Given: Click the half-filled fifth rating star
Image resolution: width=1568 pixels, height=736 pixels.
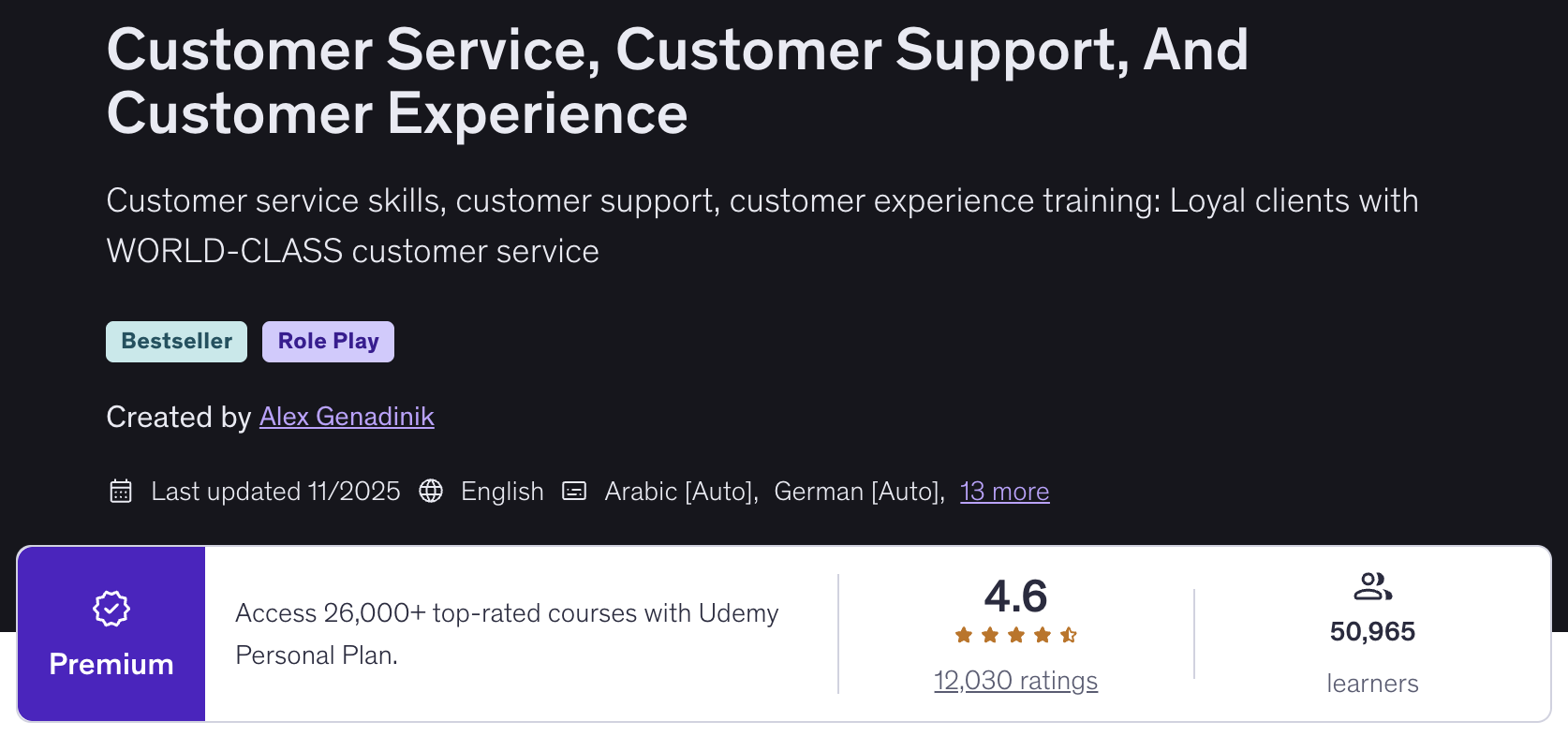Looking at the screenshot, I should (1069, 635).
